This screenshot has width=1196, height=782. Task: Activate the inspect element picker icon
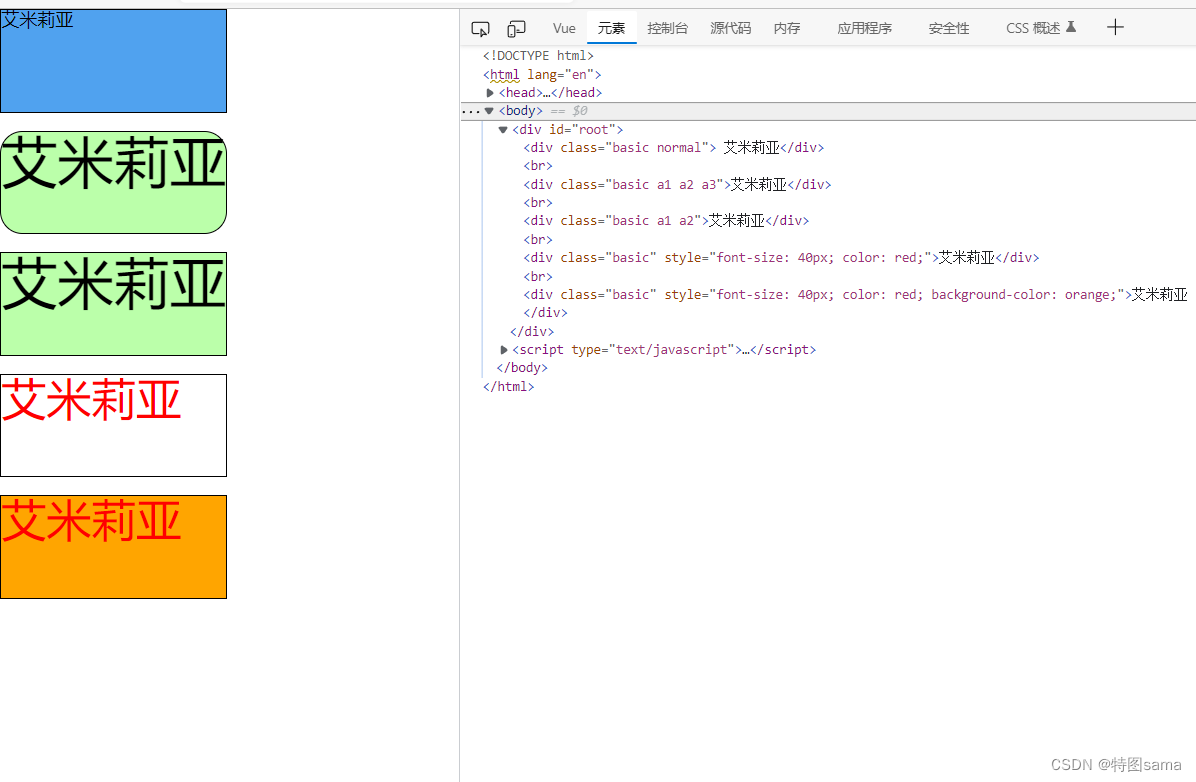click(480, 29)
